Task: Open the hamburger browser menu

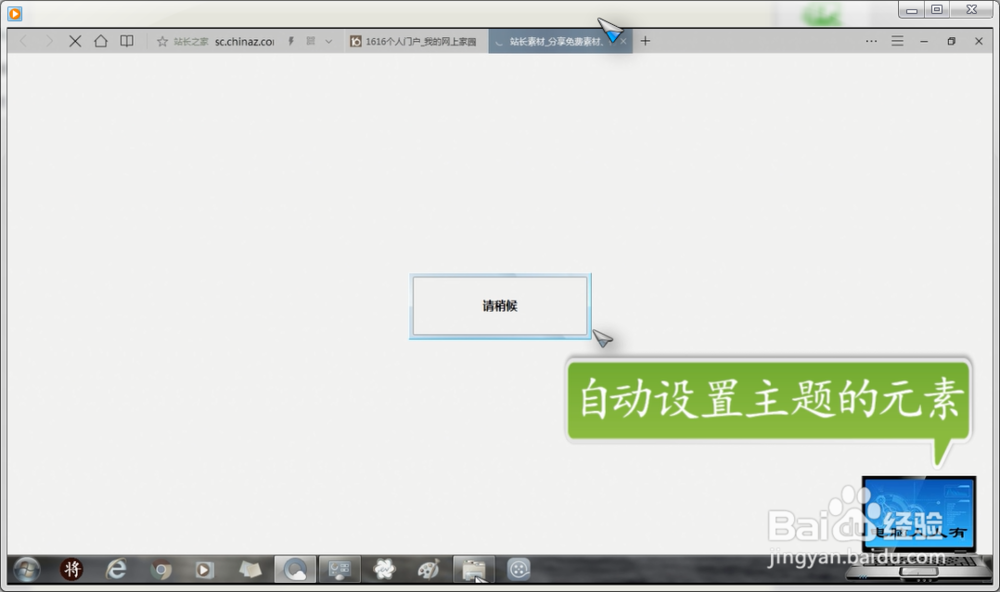Action: click(897, 41)
